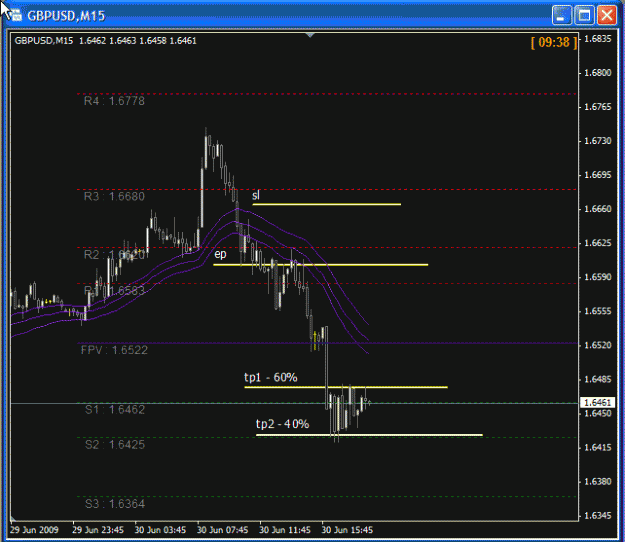The height and width of the screenshot is (542, 625).
Task: Select the yellow tp2 take profit line
Action: pos(369,435)
